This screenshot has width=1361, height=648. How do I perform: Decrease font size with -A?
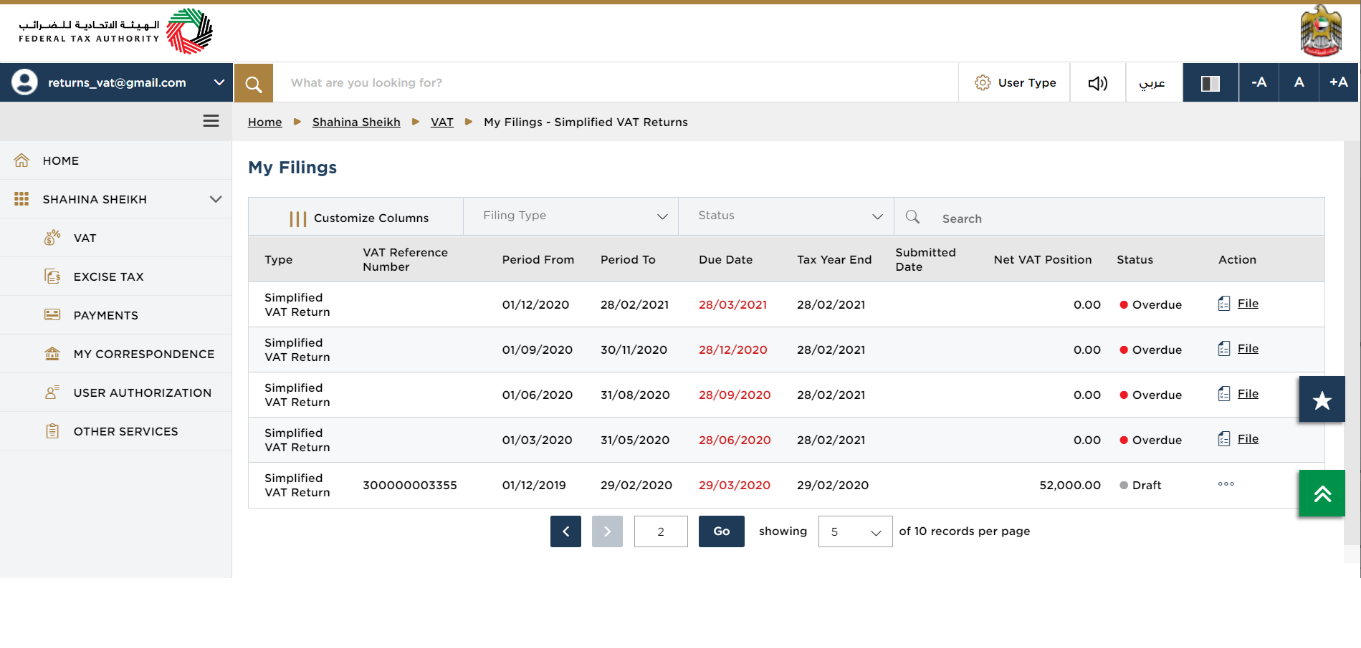tap(1259, 83)
